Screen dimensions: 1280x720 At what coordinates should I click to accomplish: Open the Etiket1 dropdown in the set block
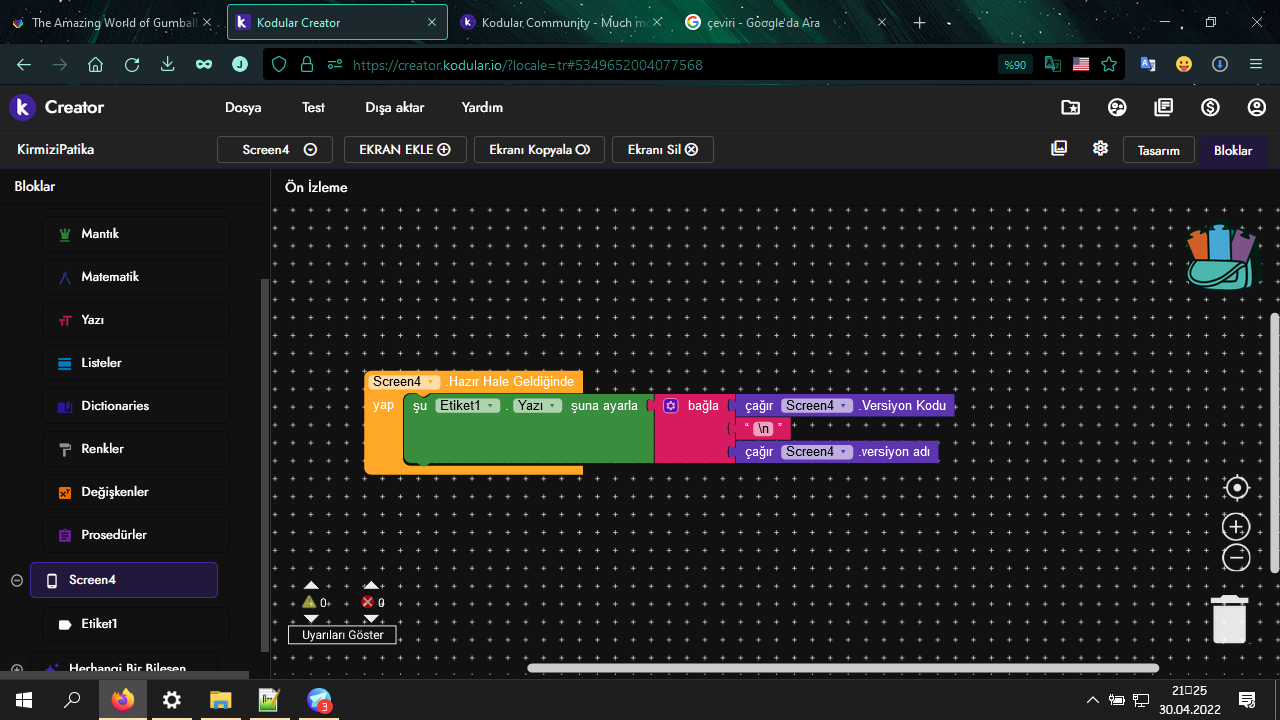468,406
